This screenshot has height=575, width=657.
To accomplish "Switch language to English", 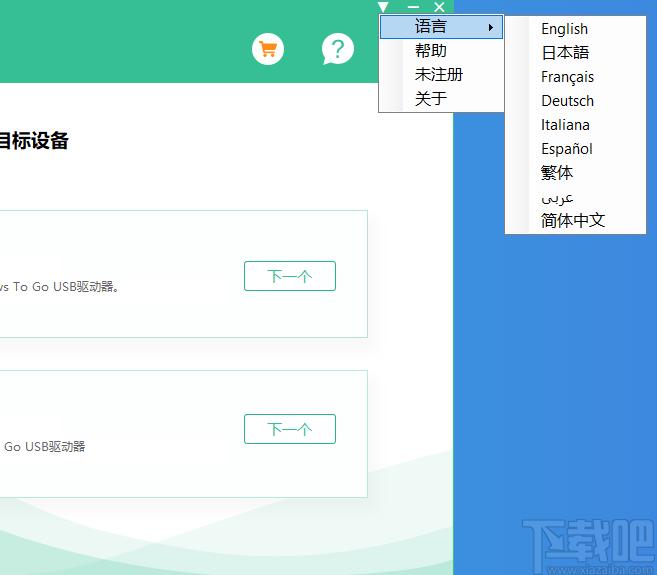I will click(x=565, y=29).
